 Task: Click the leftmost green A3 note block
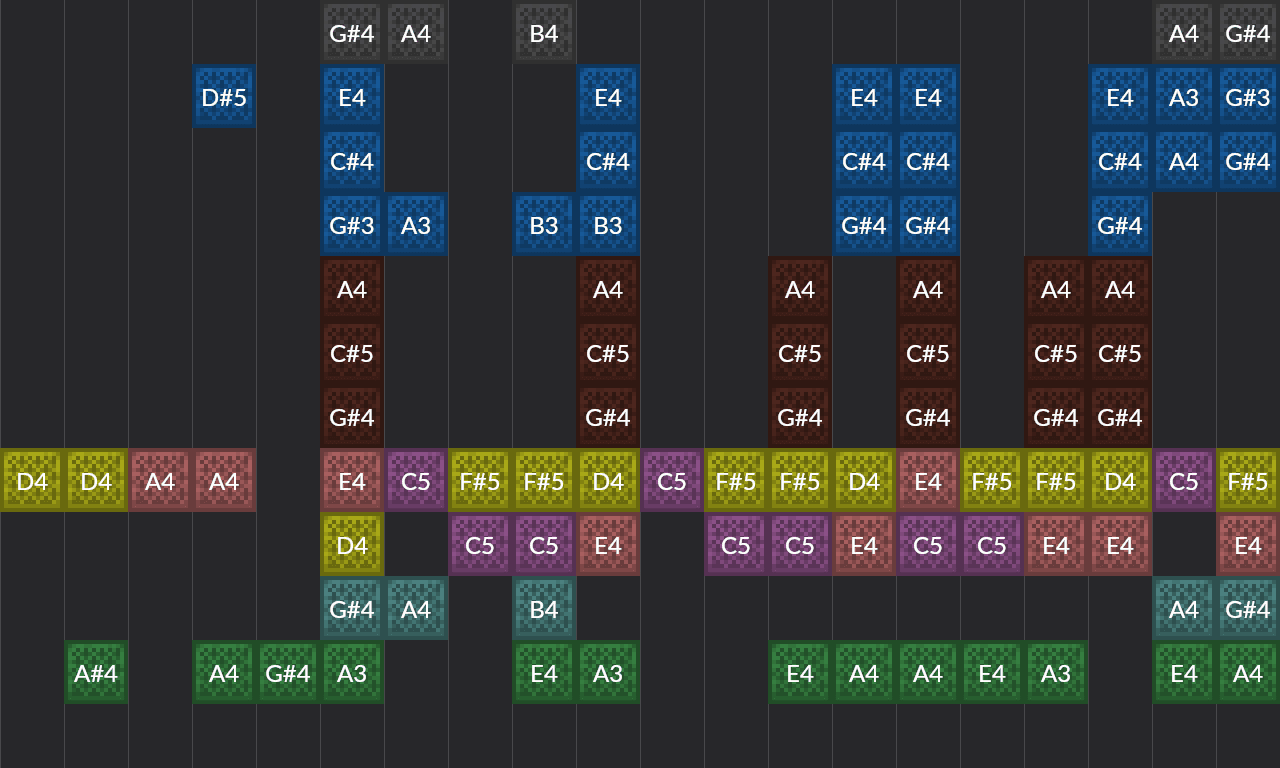352,673
